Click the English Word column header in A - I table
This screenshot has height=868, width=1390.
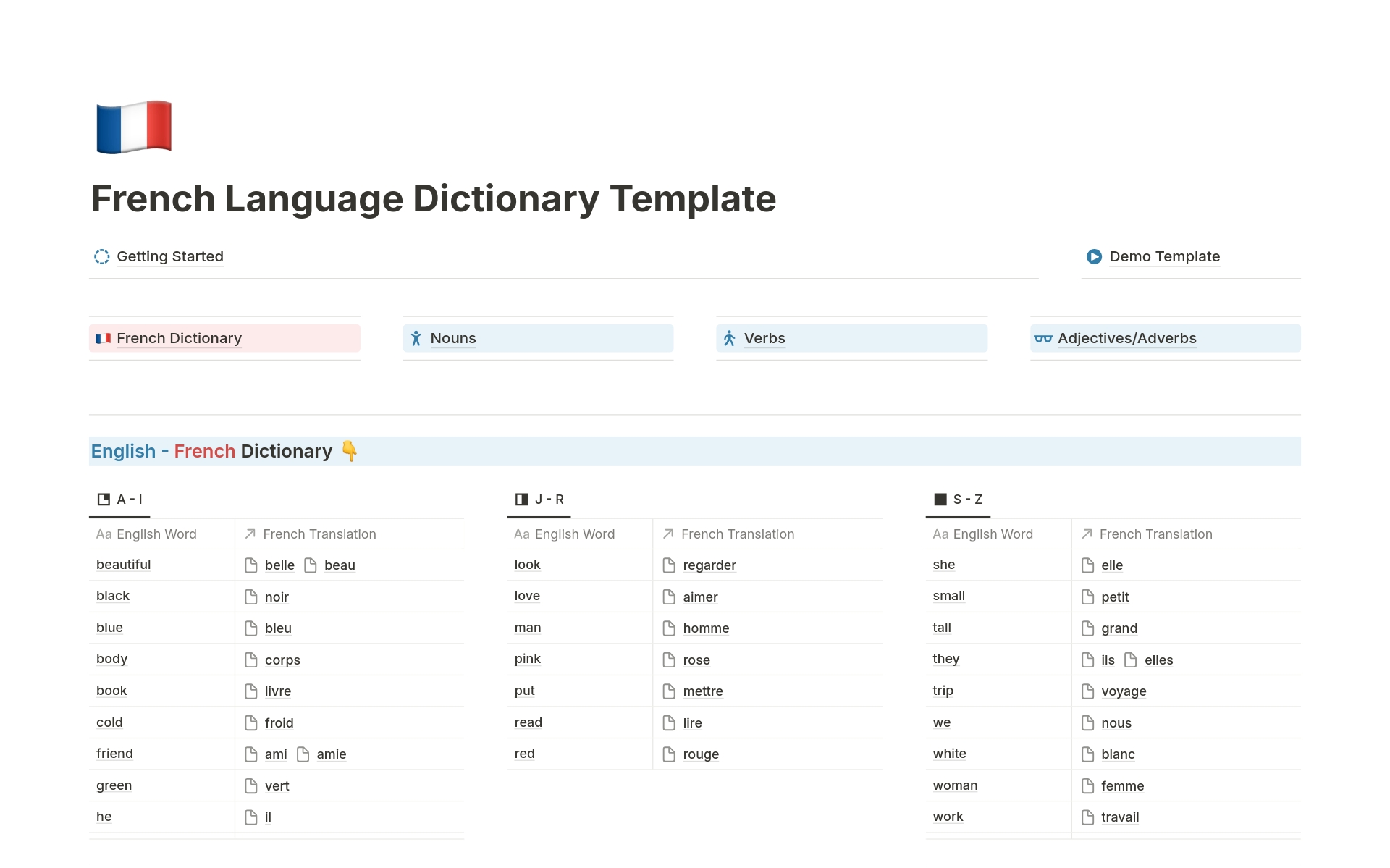(x=156, y=534)
